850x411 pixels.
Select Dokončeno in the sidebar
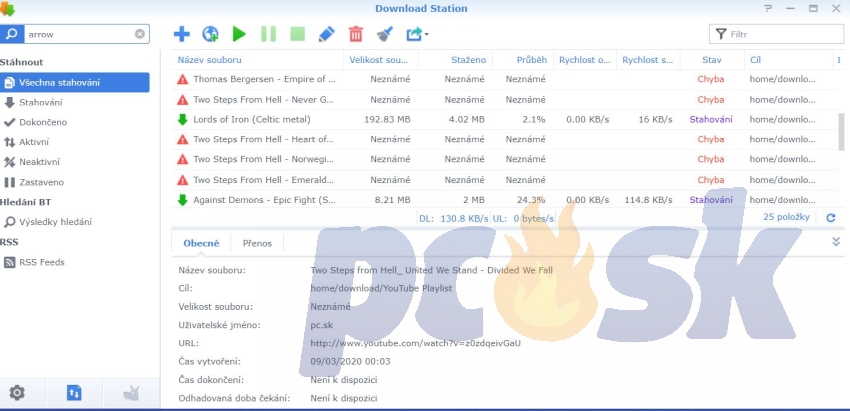point(43,122)
